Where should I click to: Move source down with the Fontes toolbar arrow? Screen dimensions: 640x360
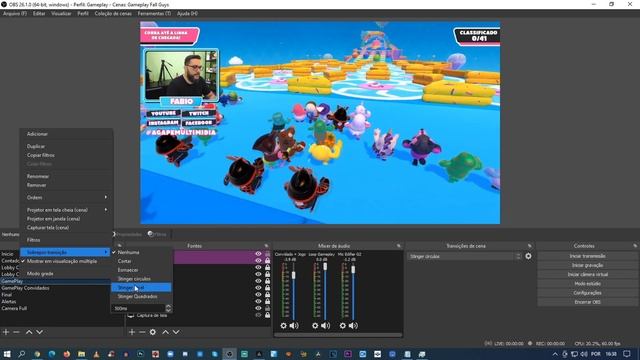[x=176, y=332]
